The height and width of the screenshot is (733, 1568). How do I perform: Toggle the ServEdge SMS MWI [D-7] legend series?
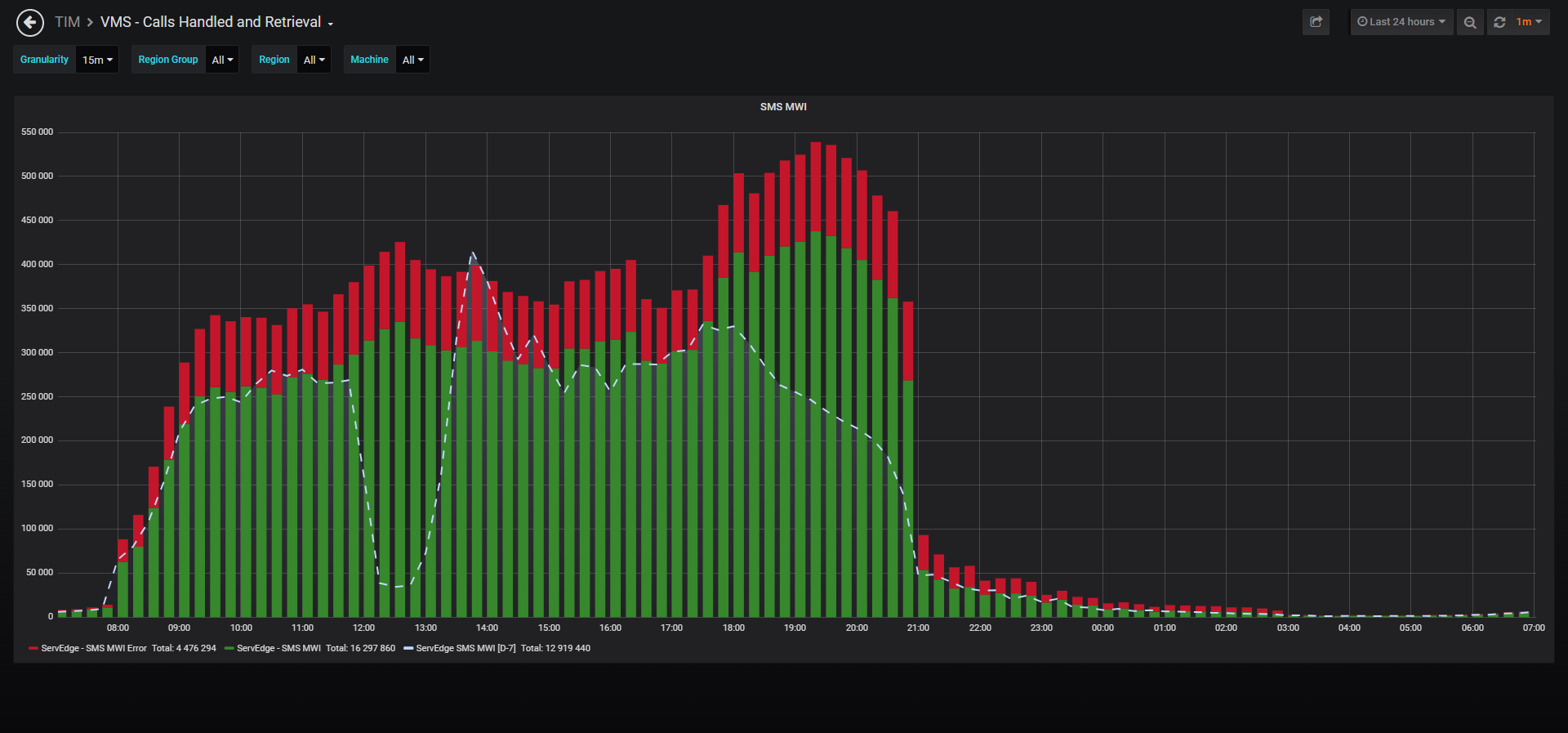tap(465, 648)
